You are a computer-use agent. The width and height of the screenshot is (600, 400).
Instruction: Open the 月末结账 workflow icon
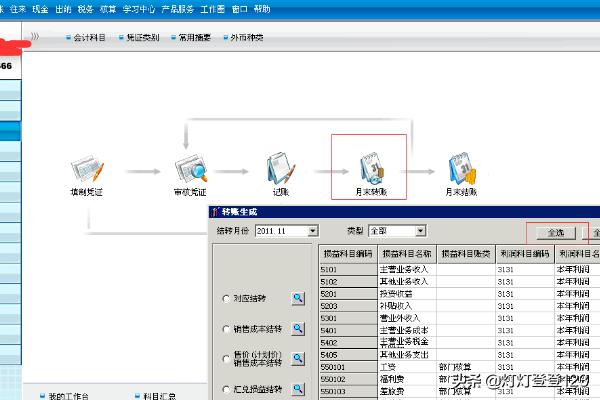coord(461,175)
